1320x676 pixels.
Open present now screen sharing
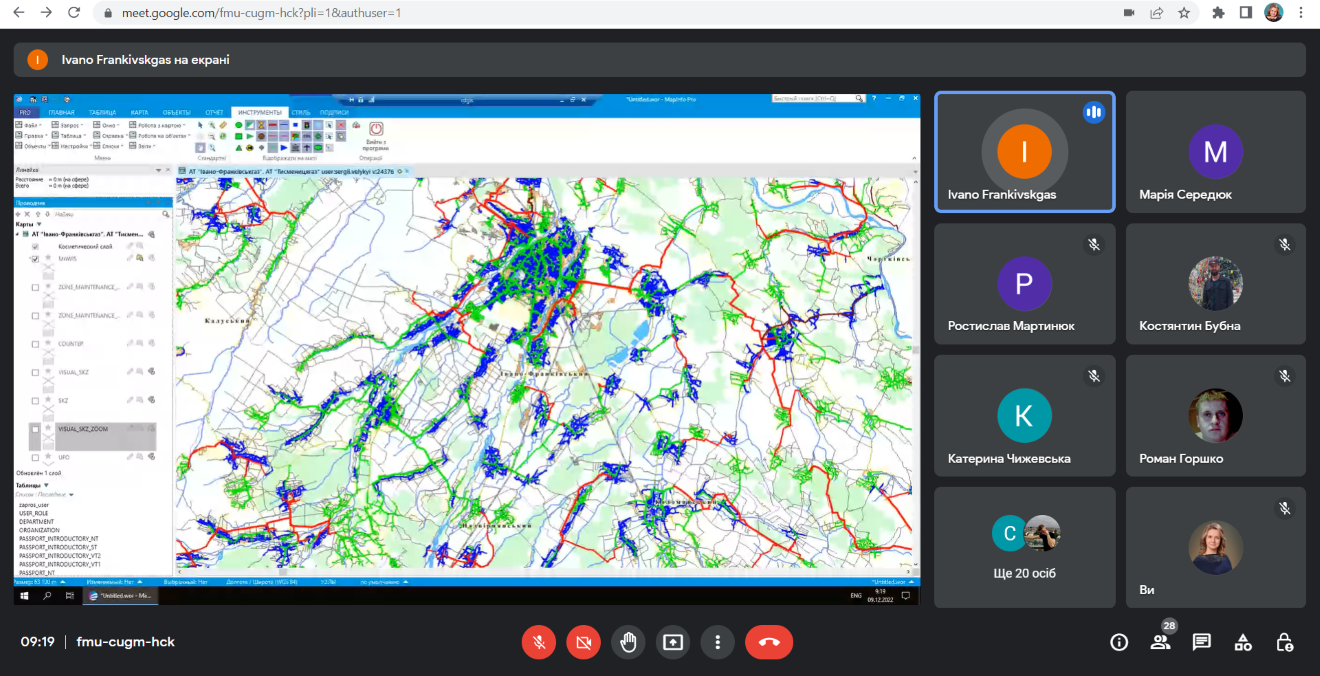673,642
